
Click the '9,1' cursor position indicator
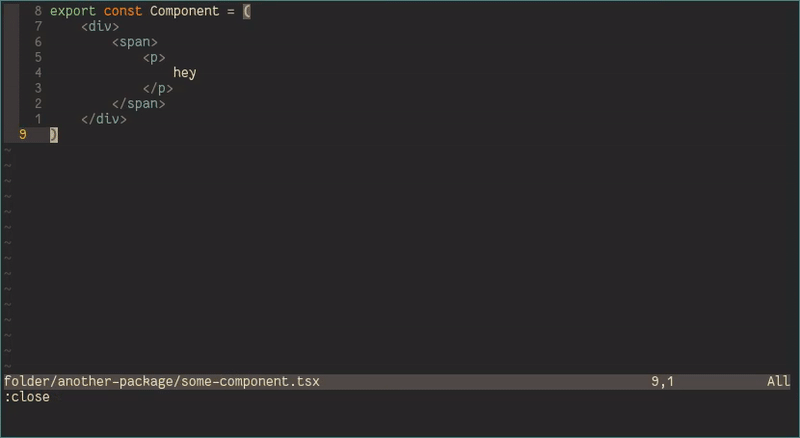pos(663,382)
